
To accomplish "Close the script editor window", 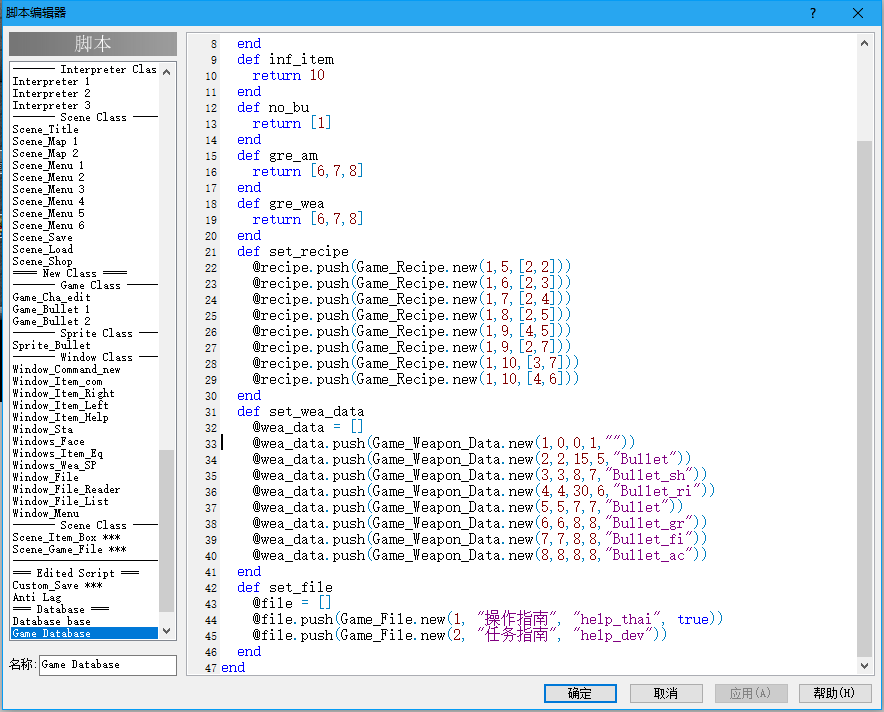I will click(x=858, y=13).
